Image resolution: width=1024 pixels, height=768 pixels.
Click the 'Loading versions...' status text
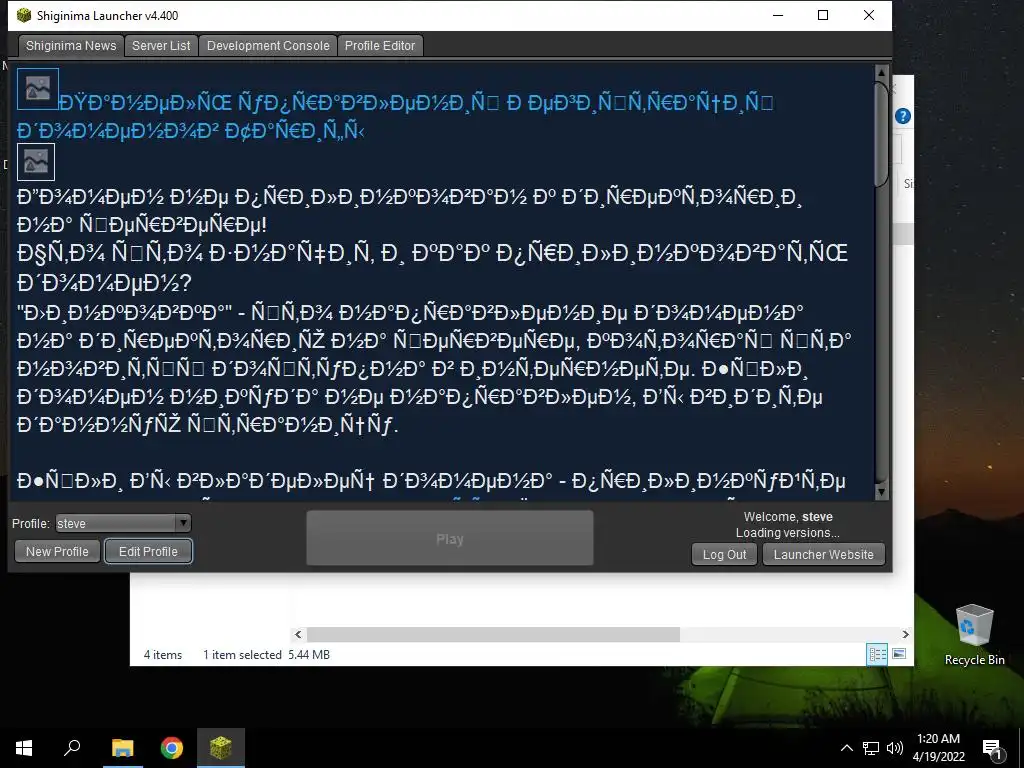788,533
